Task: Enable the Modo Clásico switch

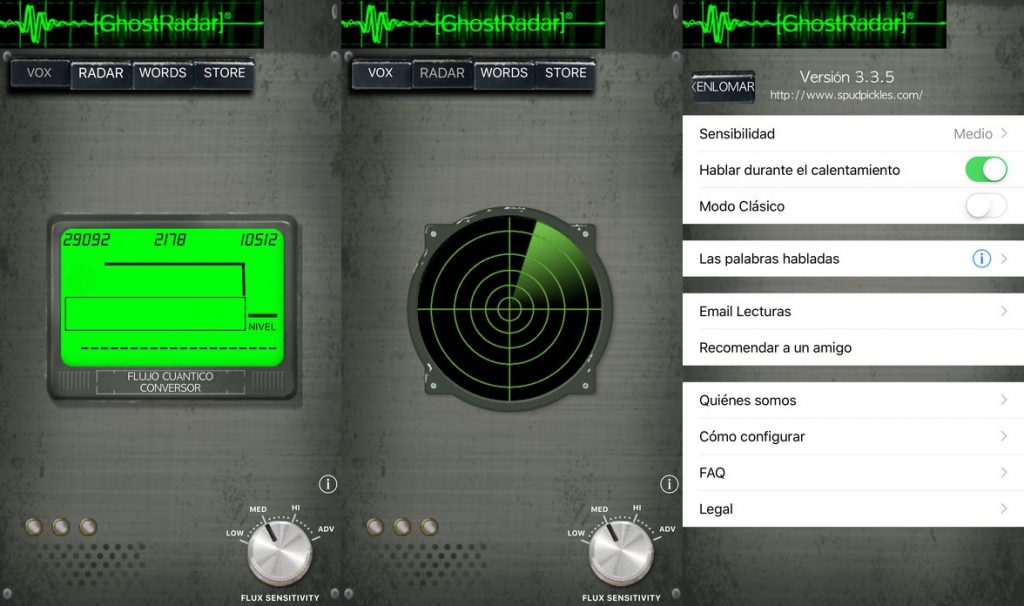Action: [x=985, y=206]
